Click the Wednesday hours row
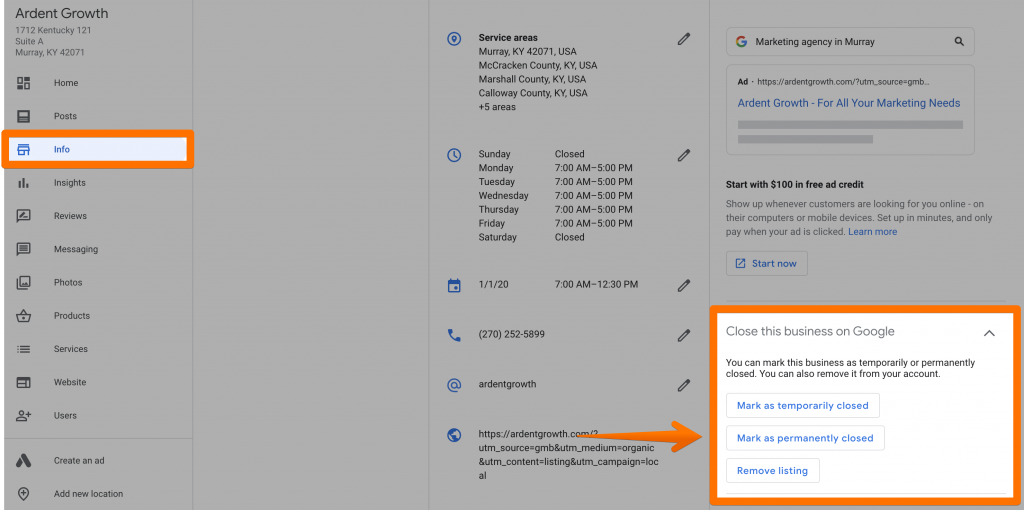 tap(556, 196)
